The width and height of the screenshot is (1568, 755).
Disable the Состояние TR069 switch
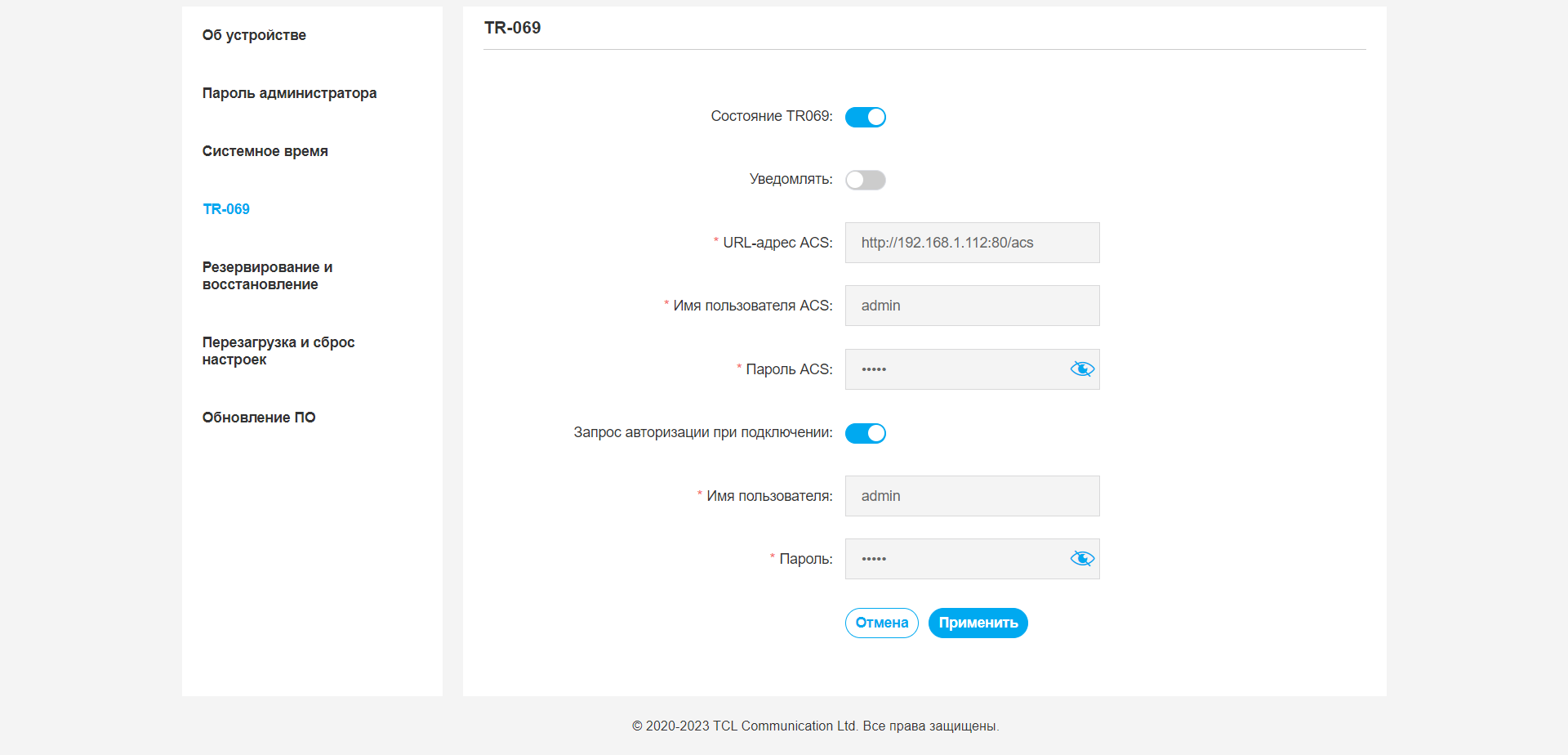(x=866, y=117)
